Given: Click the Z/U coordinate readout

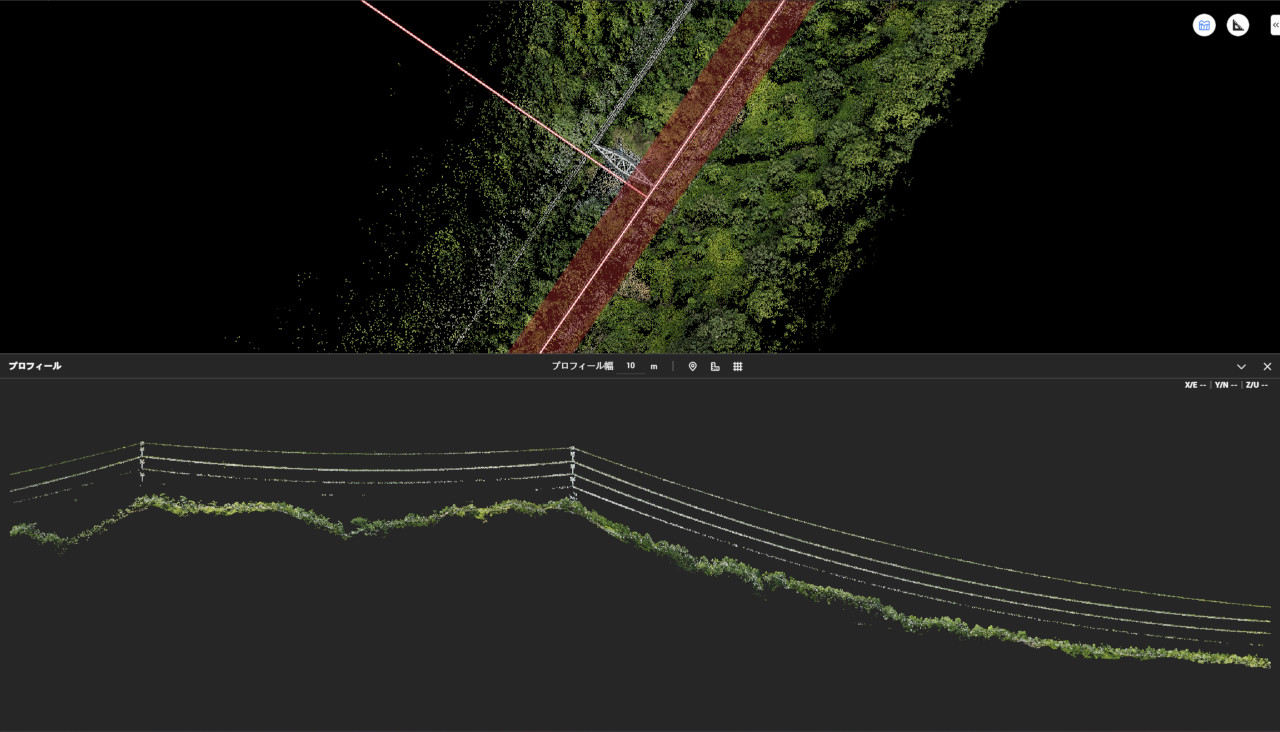Looking at the screenshot, I should click(x=1256, y=385).
